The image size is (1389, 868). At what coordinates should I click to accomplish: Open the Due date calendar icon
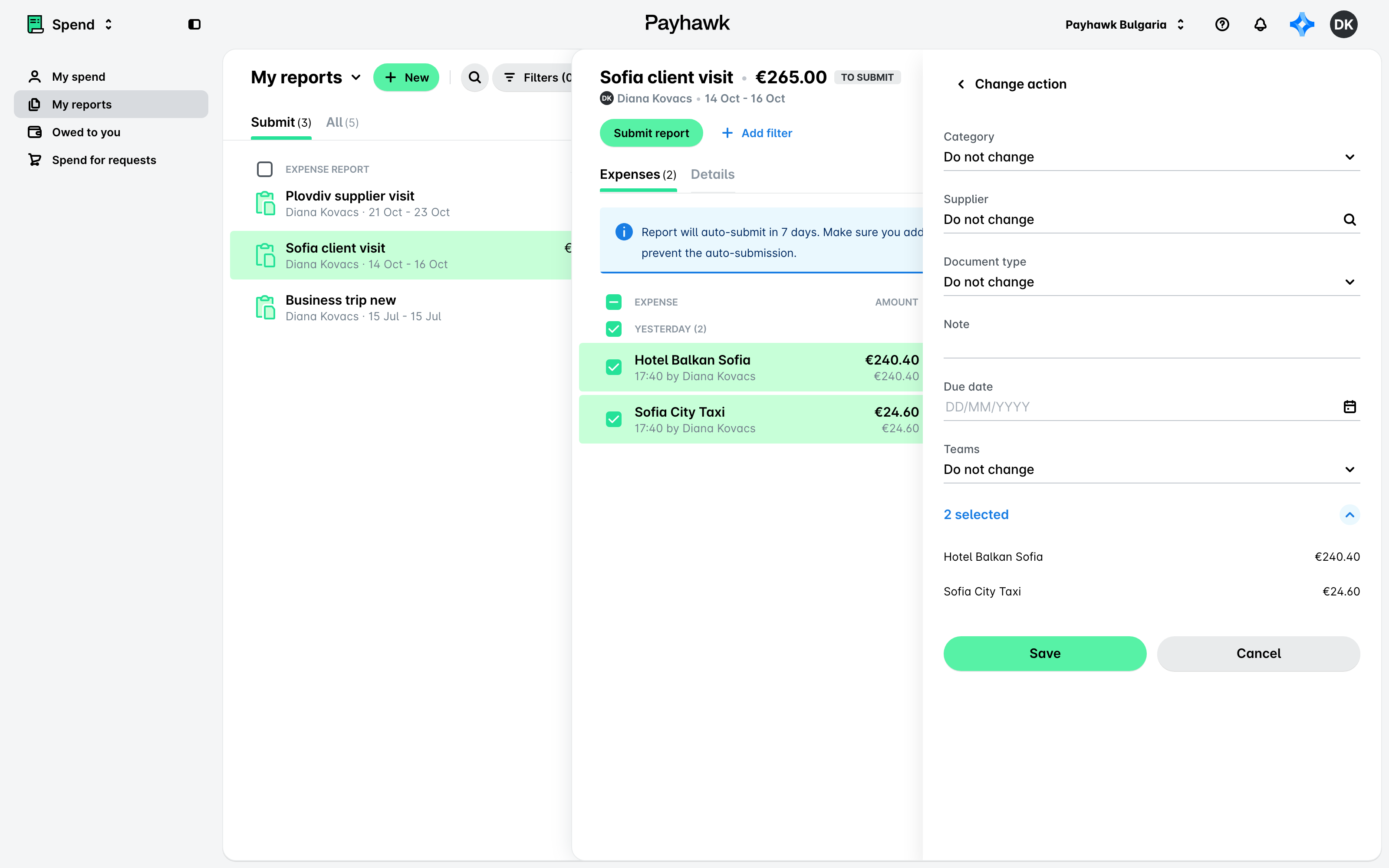[x=1350, y=407]
